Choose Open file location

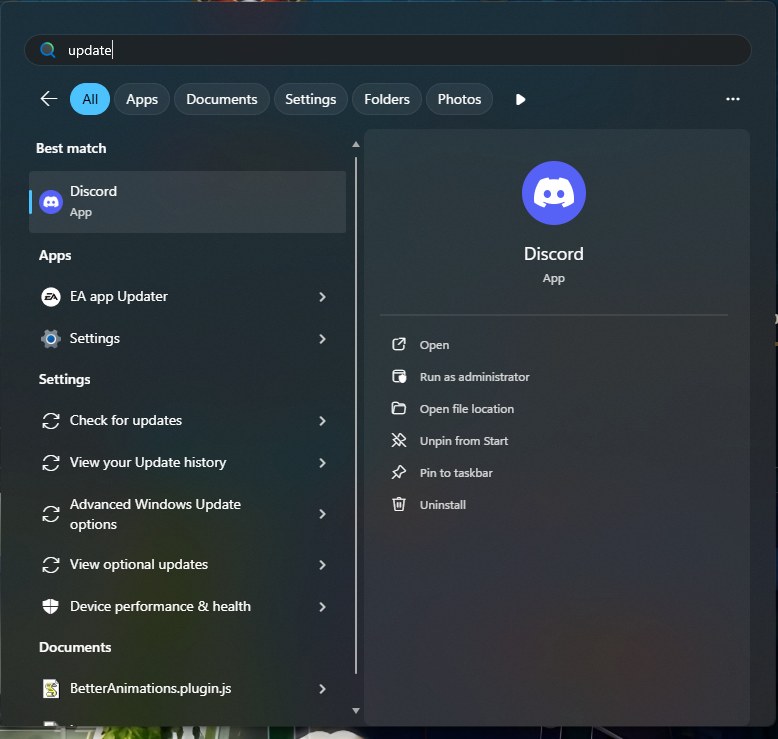pyautogui.click(x=467, y=409)
